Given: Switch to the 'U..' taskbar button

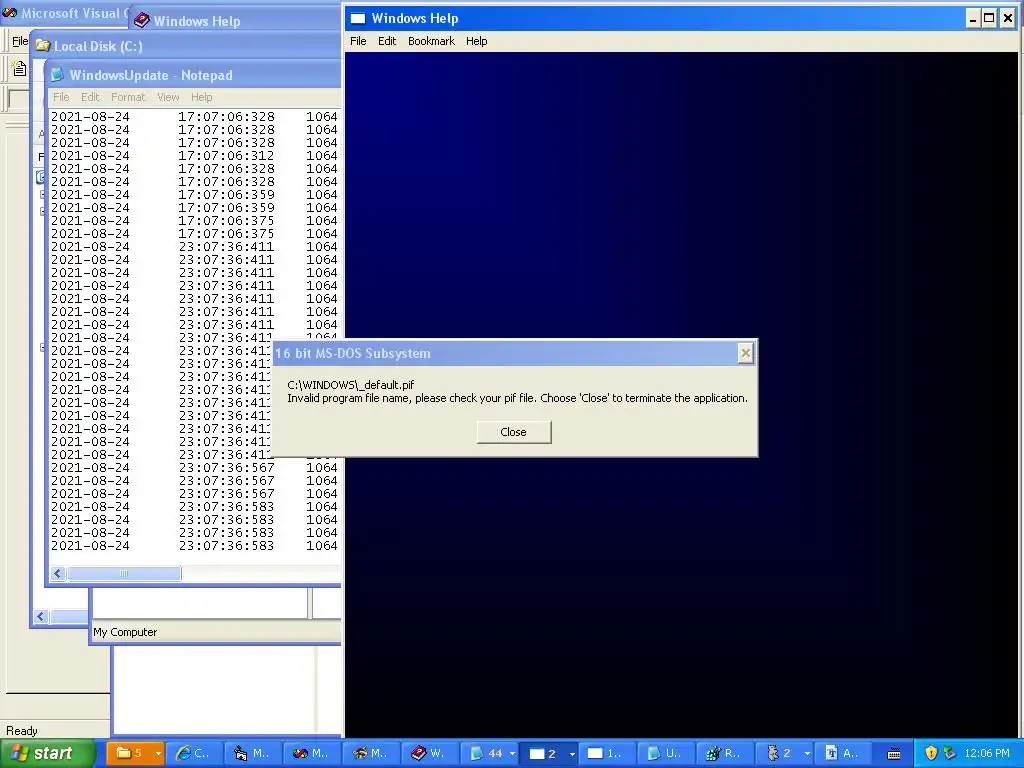Looking at the screenshot, I should coord(664,753).
